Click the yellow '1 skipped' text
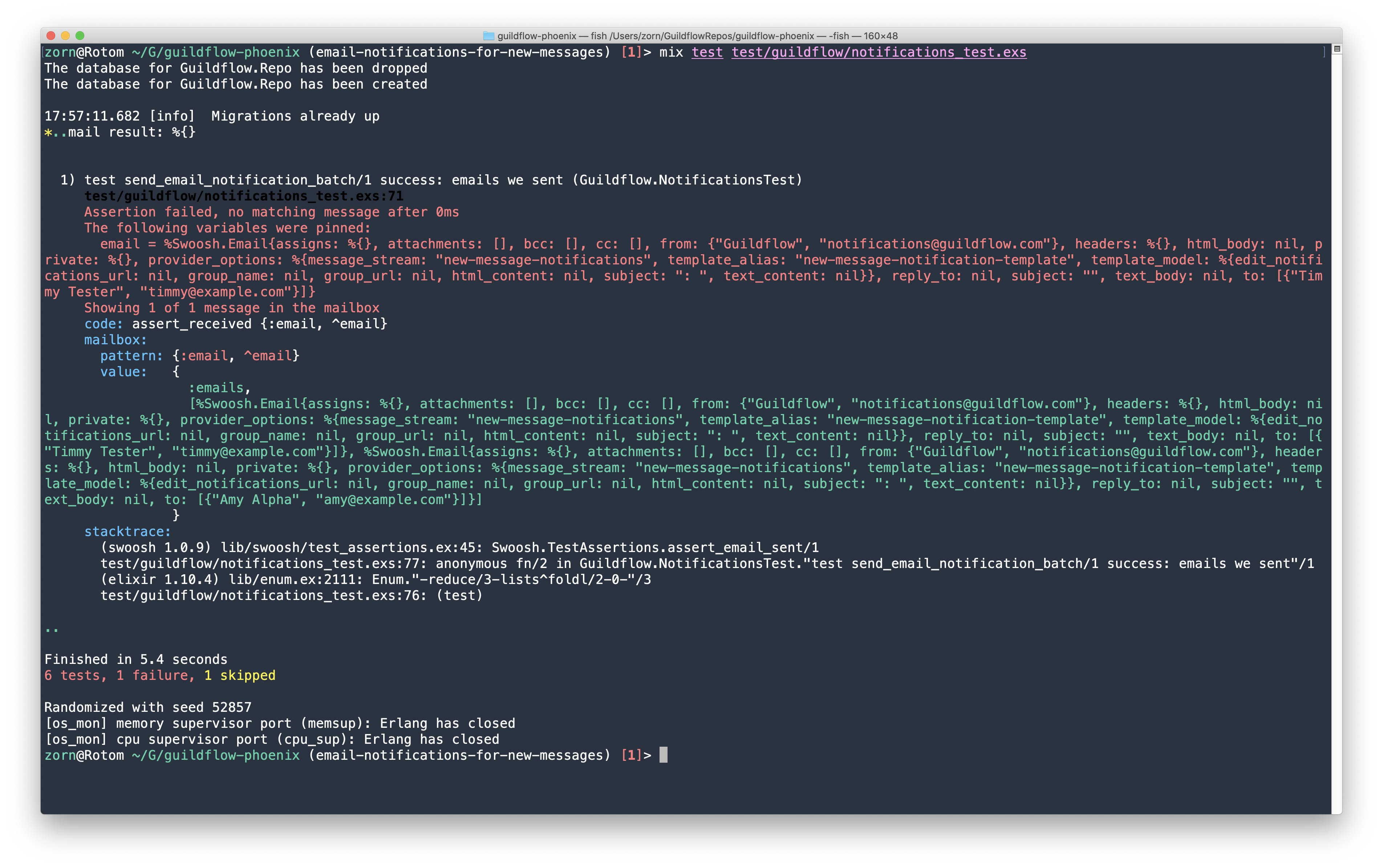The image size is (1383, 868). click(x=240, y=675)
